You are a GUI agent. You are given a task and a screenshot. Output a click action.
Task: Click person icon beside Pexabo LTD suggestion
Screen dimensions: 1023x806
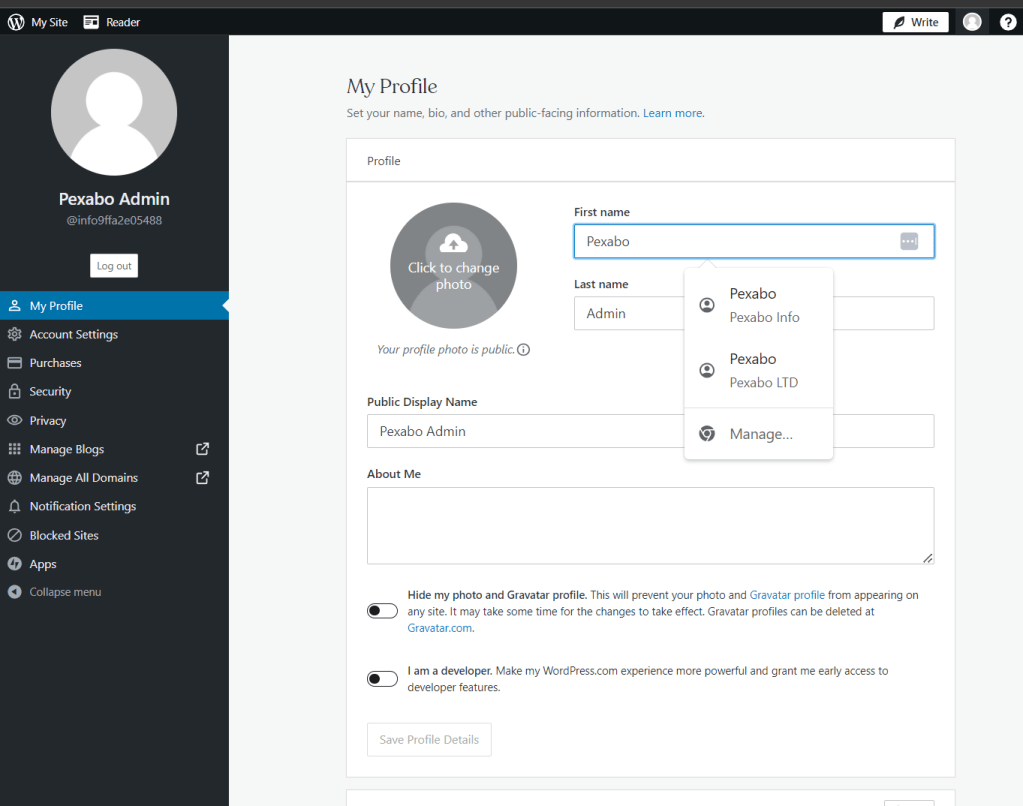(707, 370)
